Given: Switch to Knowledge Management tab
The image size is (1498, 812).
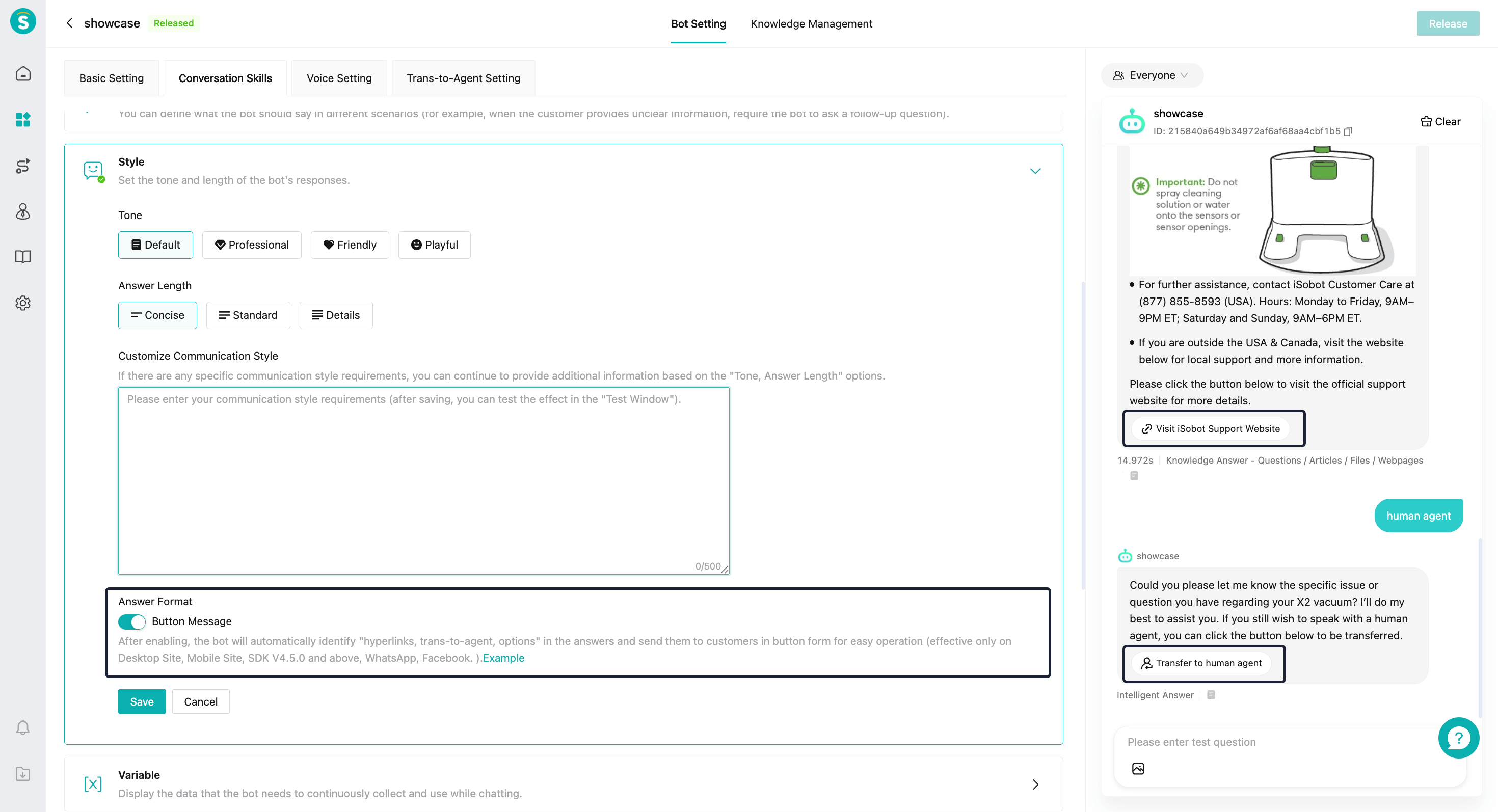Looking at the screenshot, I should tap(811, 24).
